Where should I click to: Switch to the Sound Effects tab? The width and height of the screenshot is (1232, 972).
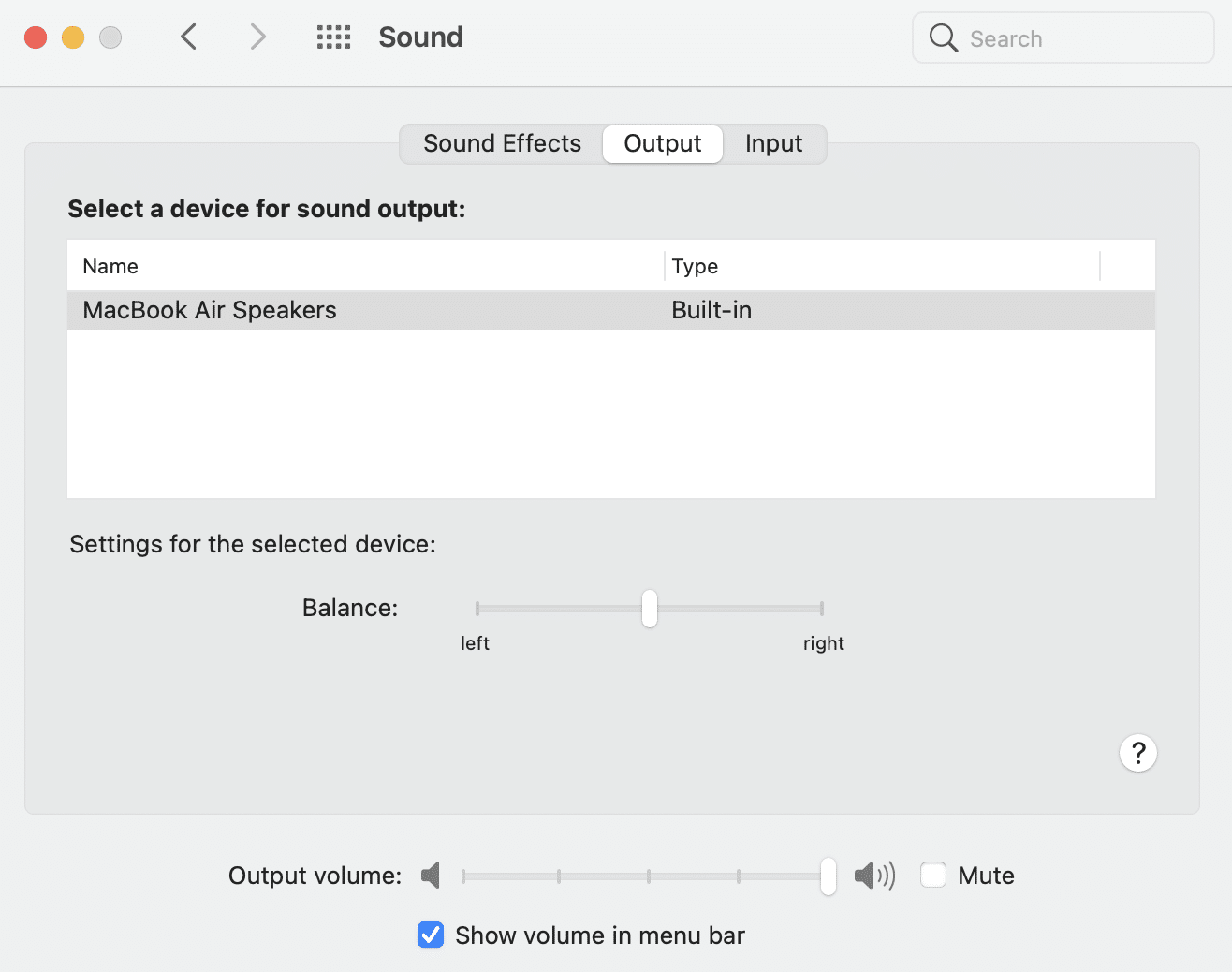(502, 143)
